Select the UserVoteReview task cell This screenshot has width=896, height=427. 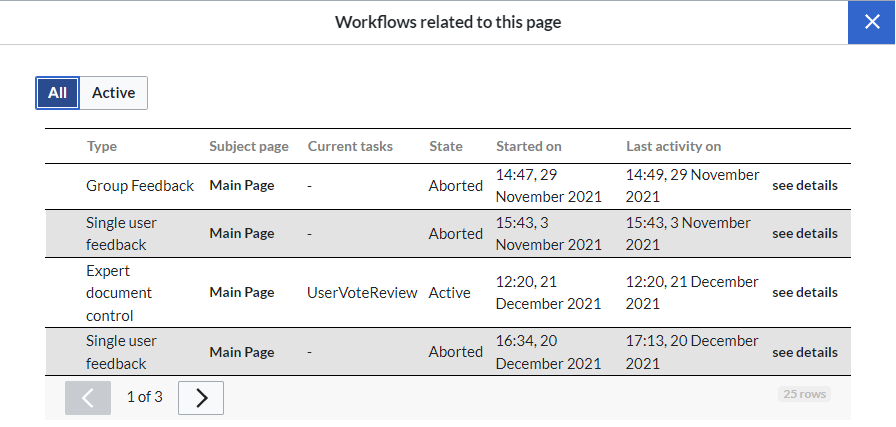[362, 293]
